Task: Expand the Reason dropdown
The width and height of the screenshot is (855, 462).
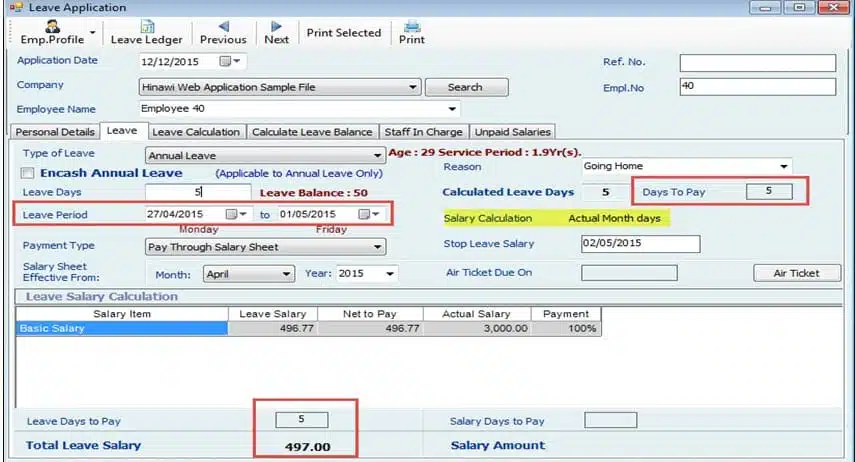Action: (x=783, y=167)
